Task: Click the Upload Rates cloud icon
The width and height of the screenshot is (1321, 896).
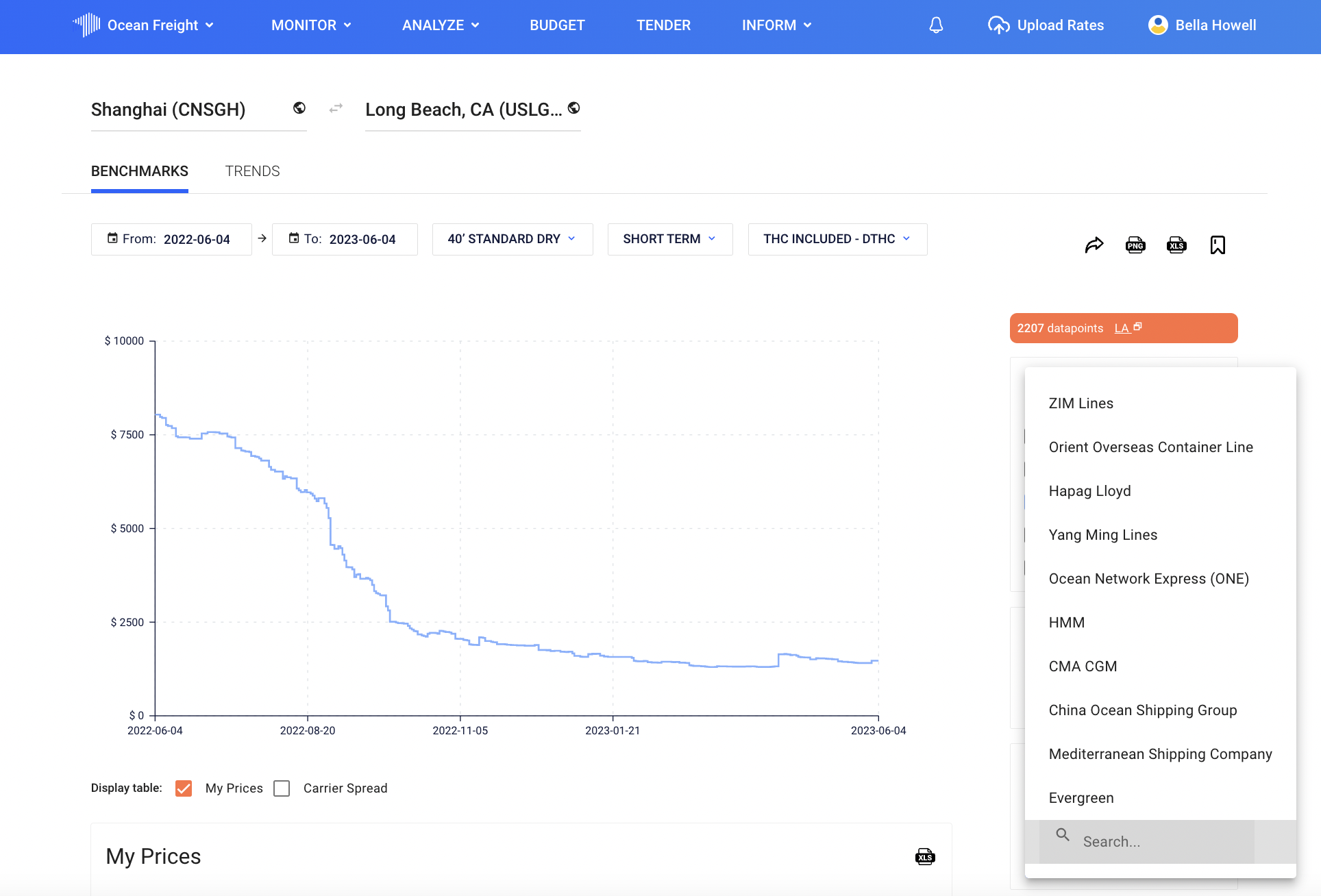Action: [998, 25]
